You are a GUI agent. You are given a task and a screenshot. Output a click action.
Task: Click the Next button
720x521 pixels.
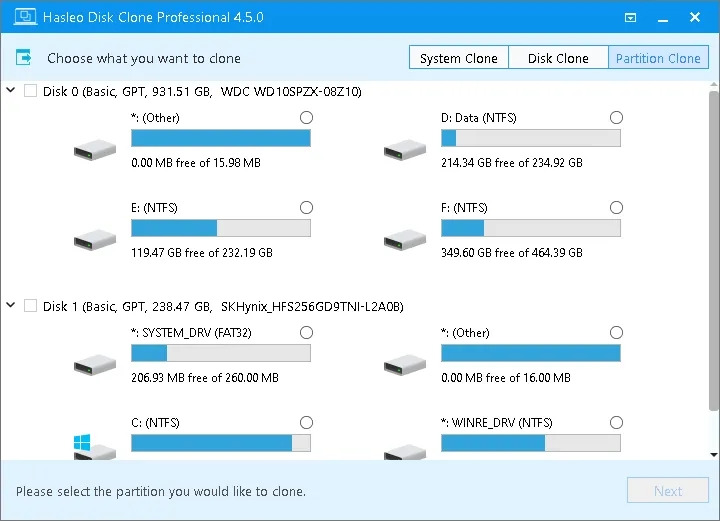pos(668,490)
